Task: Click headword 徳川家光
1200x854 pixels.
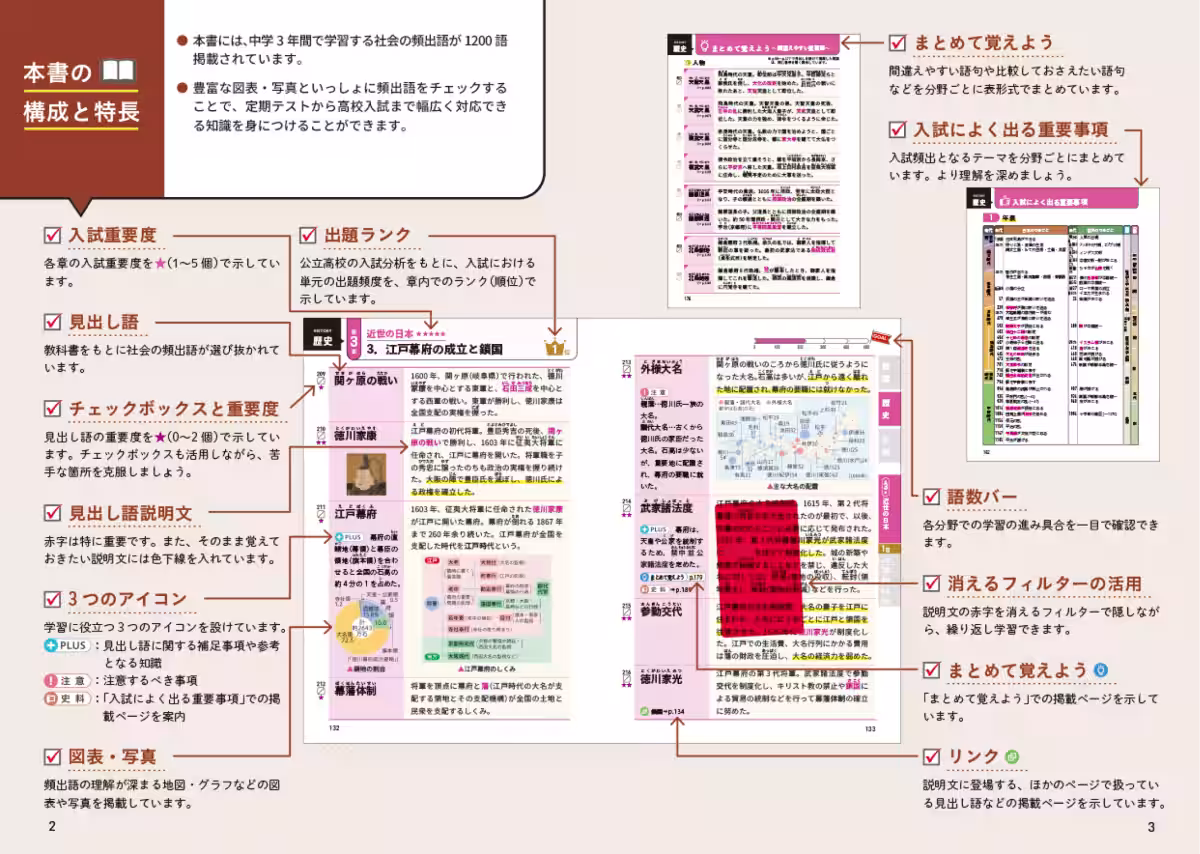Action: [x=662, y=680]
